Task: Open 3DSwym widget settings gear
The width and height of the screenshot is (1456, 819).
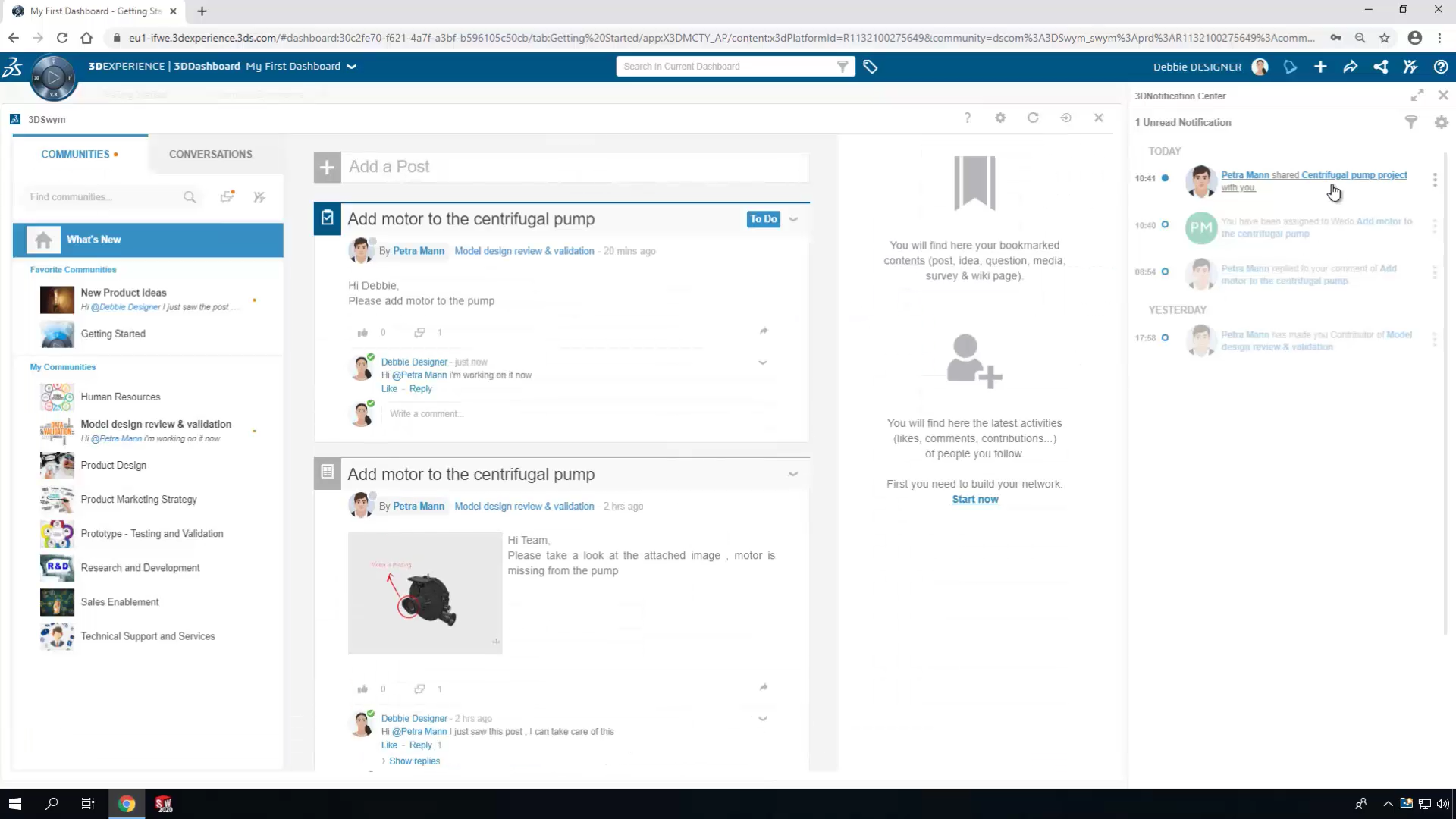Action: pos(1000,118)
